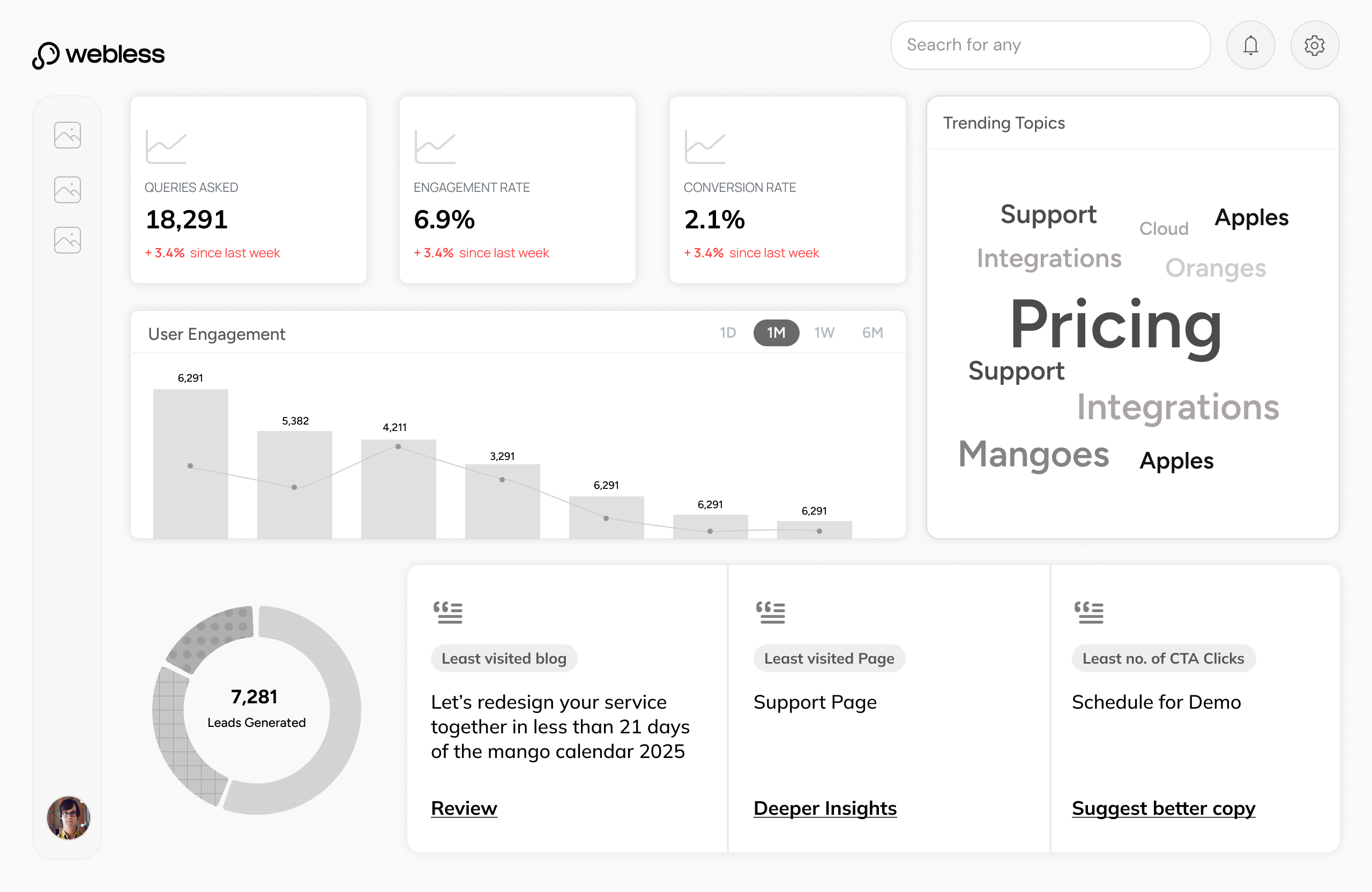Viewport: 1372px width, 892px height.
Task: Click the notification bell icon
Action: (x=1250, y=45)
